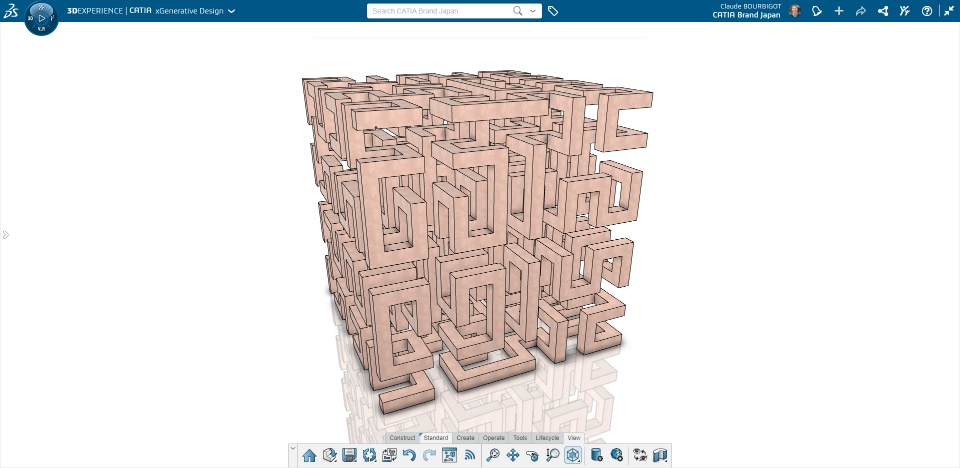Select the Pan four-arrow icon
The image size is (960, 468).
point(513,455)
